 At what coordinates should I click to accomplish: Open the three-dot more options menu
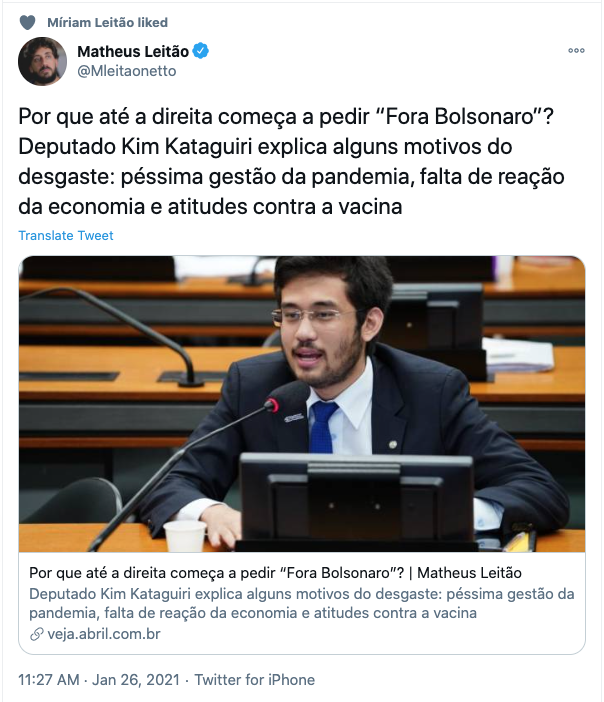[576, 51]
